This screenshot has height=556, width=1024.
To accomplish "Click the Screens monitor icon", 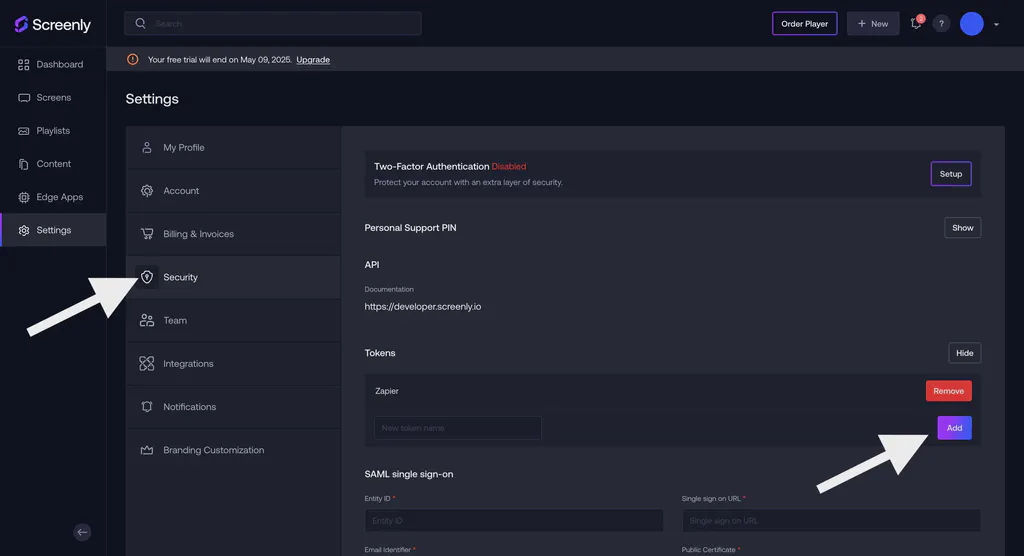I will click(x=24, y=97).
